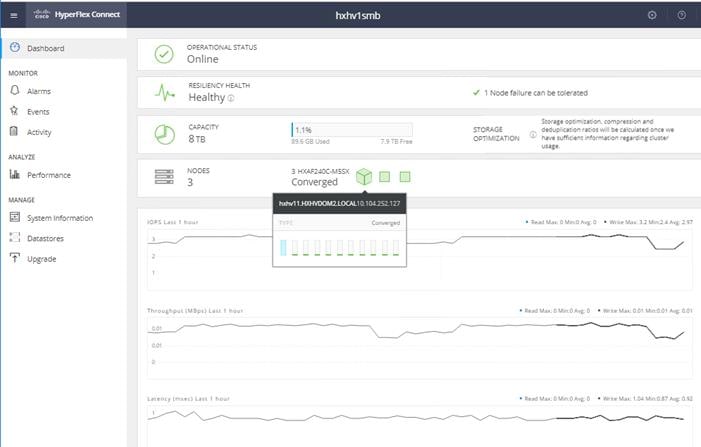701x447 pixels.
Task: Open Upgrade in the sidebar
Action: click(63, 259)
